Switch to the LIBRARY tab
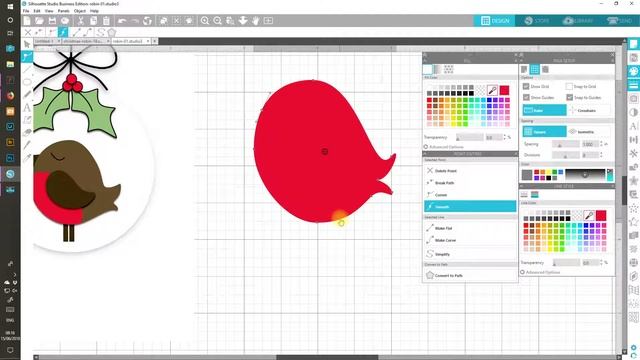The width and height of the screenshot is (640, 360). tap(578, 21)
